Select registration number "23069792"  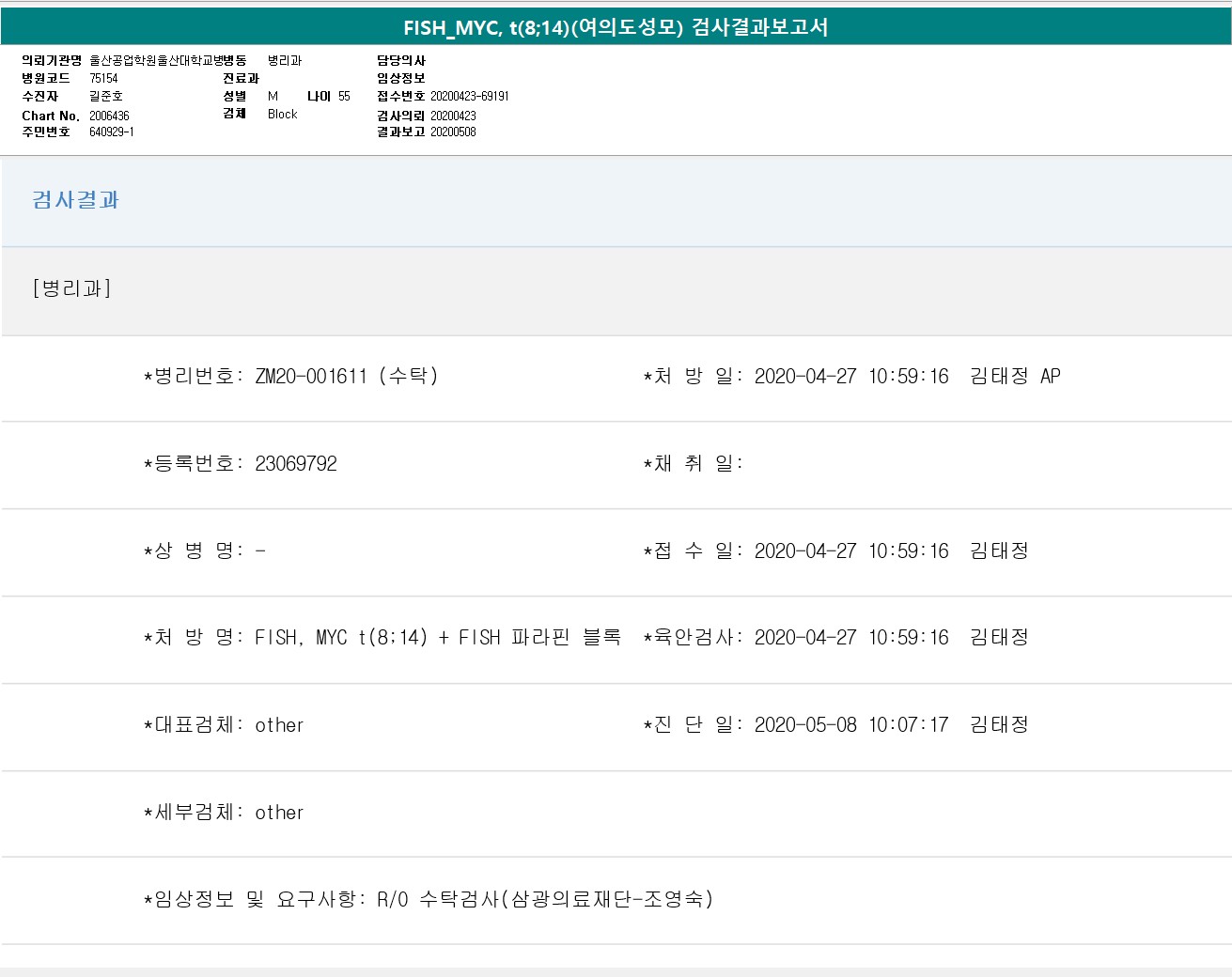click(x=296, y=464)
